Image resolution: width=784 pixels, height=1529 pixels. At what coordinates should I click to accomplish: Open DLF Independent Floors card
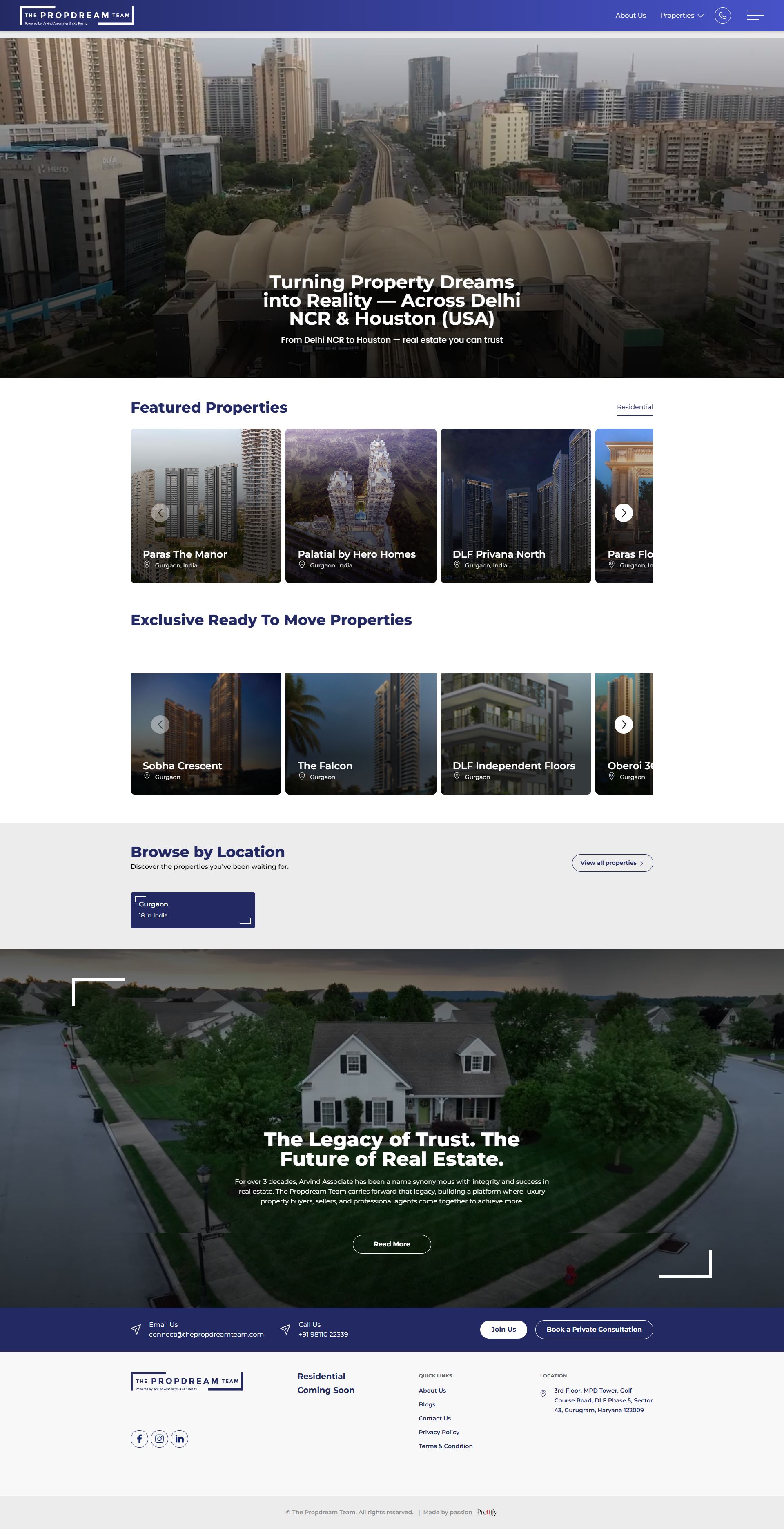click(x=516, y=734)
